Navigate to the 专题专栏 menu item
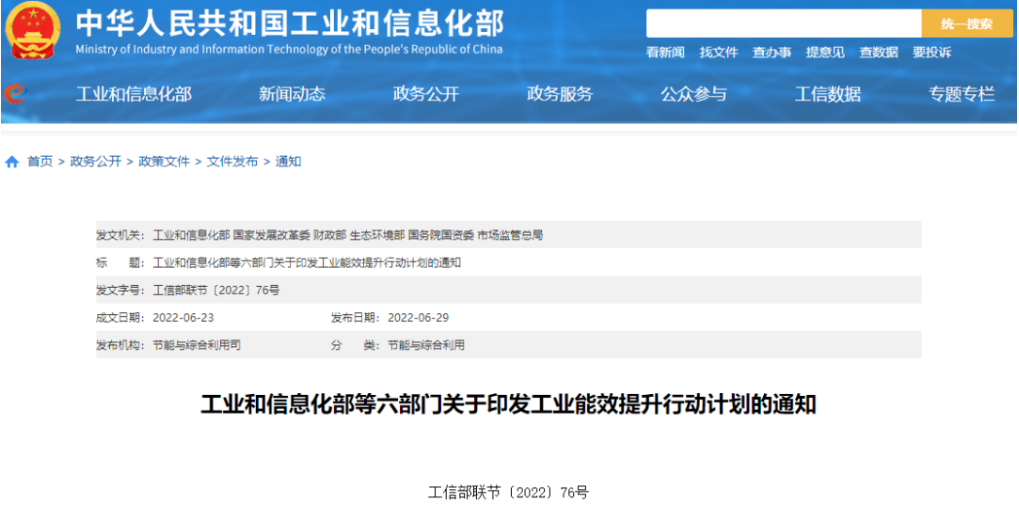The height and width of the screenshot is (509, 1019). (962, 94)
